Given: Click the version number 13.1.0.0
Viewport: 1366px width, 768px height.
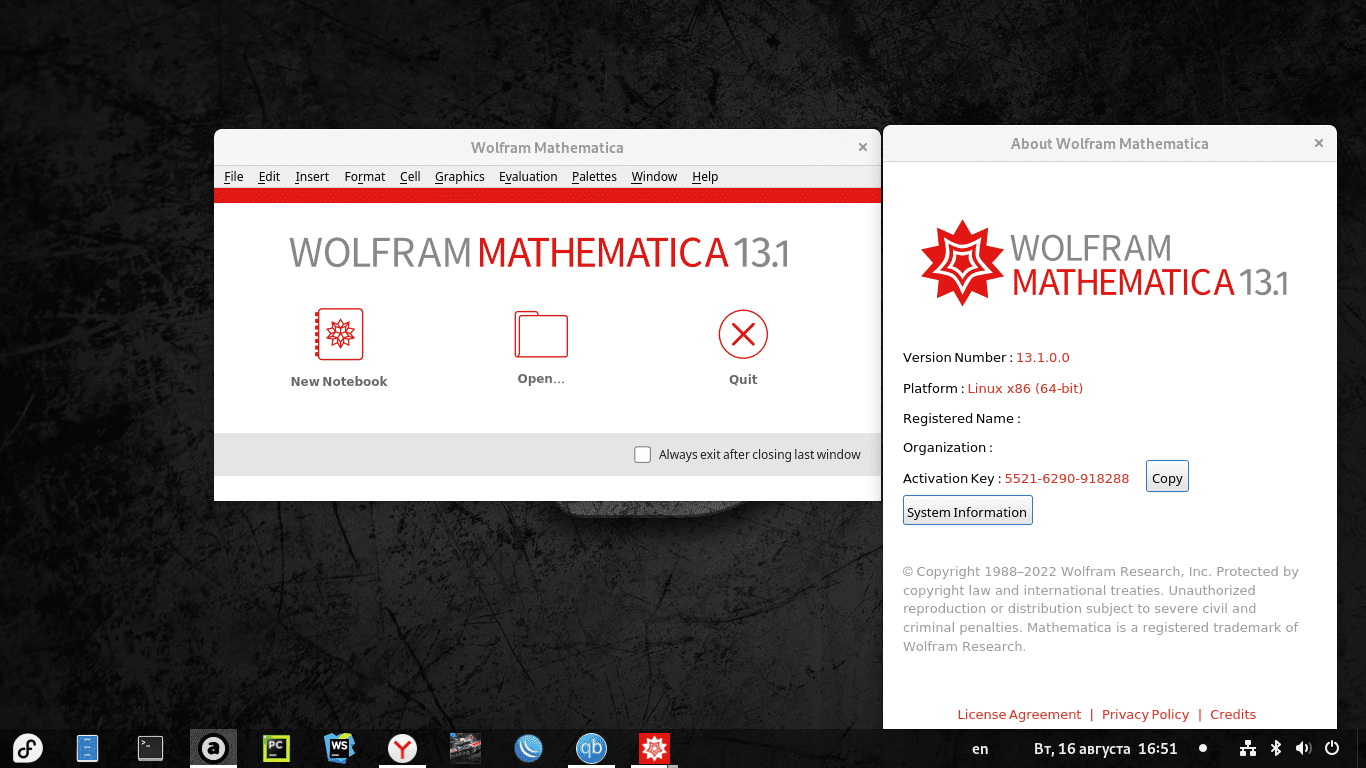Looking at the screenshot, I should click(x=1043, y=357).
